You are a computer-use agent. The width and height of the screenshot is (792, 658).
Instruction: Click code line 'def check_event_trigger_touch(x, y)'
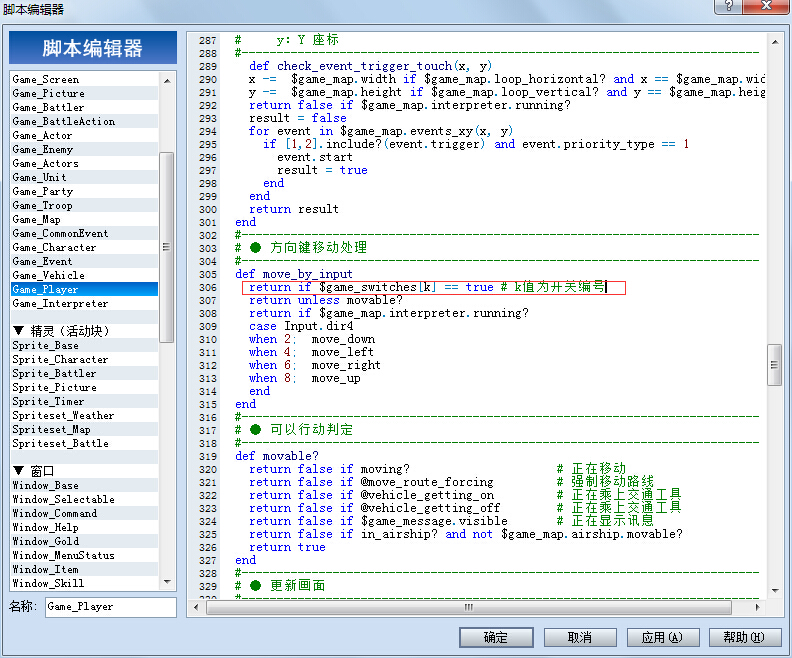[x=370, y=66]
